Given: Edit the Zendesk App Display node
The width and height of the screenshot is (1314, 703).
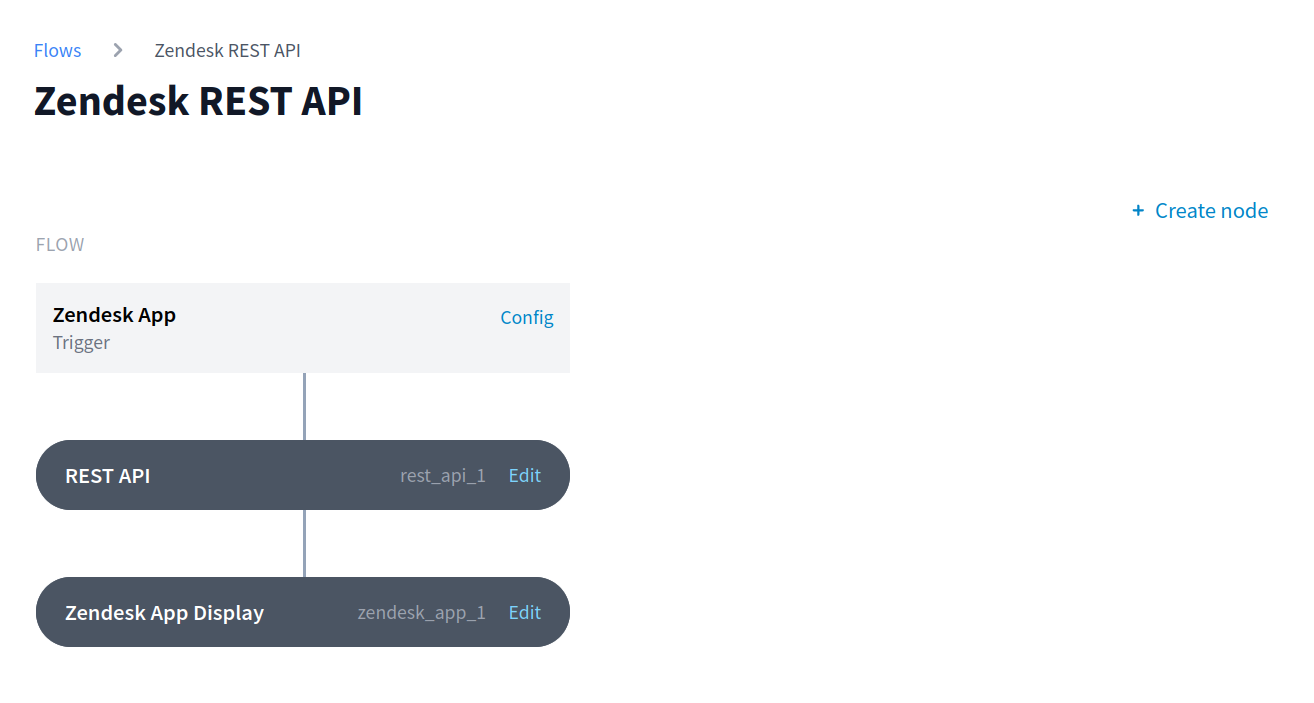Looking at the screenshot, I should tap(524, 612).
